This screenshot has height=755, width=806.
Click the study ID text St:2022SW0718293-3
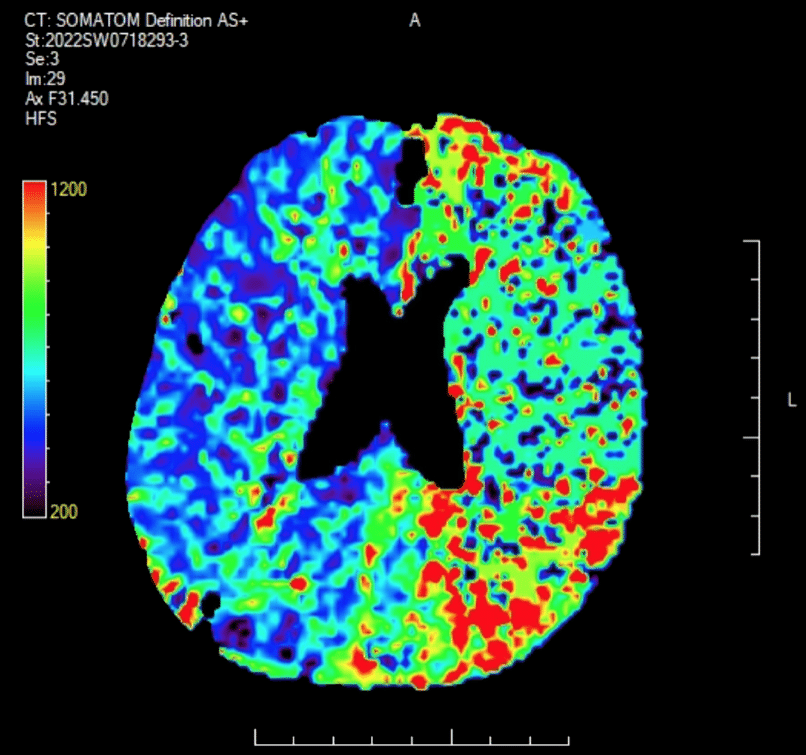(x=106, y=40)
